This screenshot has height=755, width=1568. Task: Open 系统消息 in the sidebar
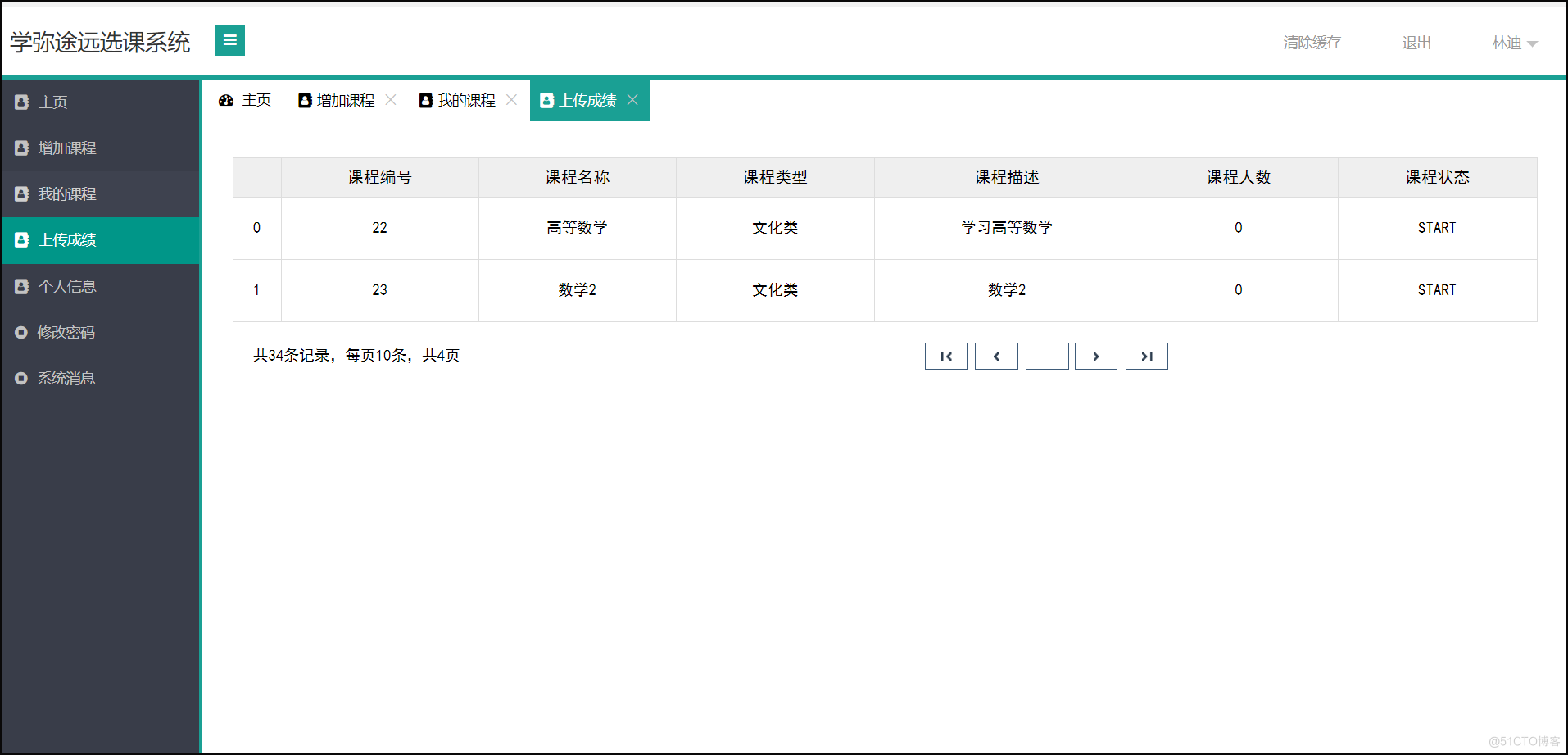(x=101, y=379)
